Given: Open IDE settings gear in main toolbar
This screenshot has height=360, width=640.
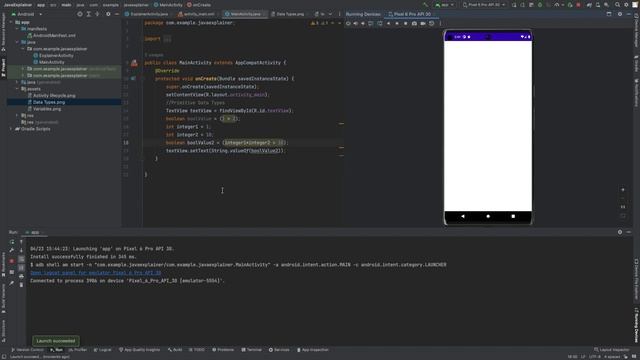Looking at the screenshot, I should (626, 5).
